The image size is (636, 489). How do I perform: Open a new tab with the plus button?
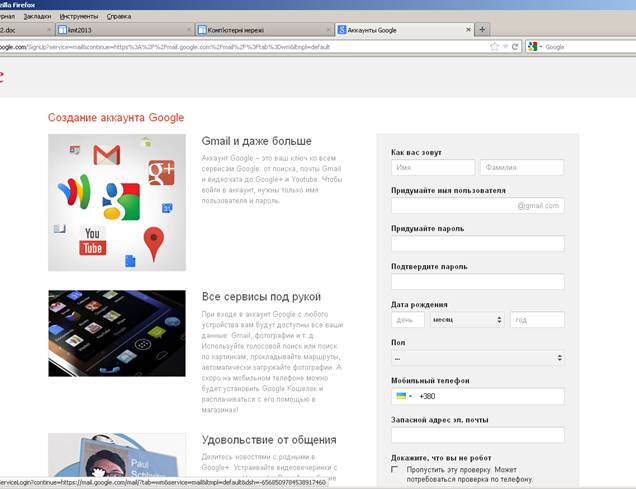pos(482,29)
